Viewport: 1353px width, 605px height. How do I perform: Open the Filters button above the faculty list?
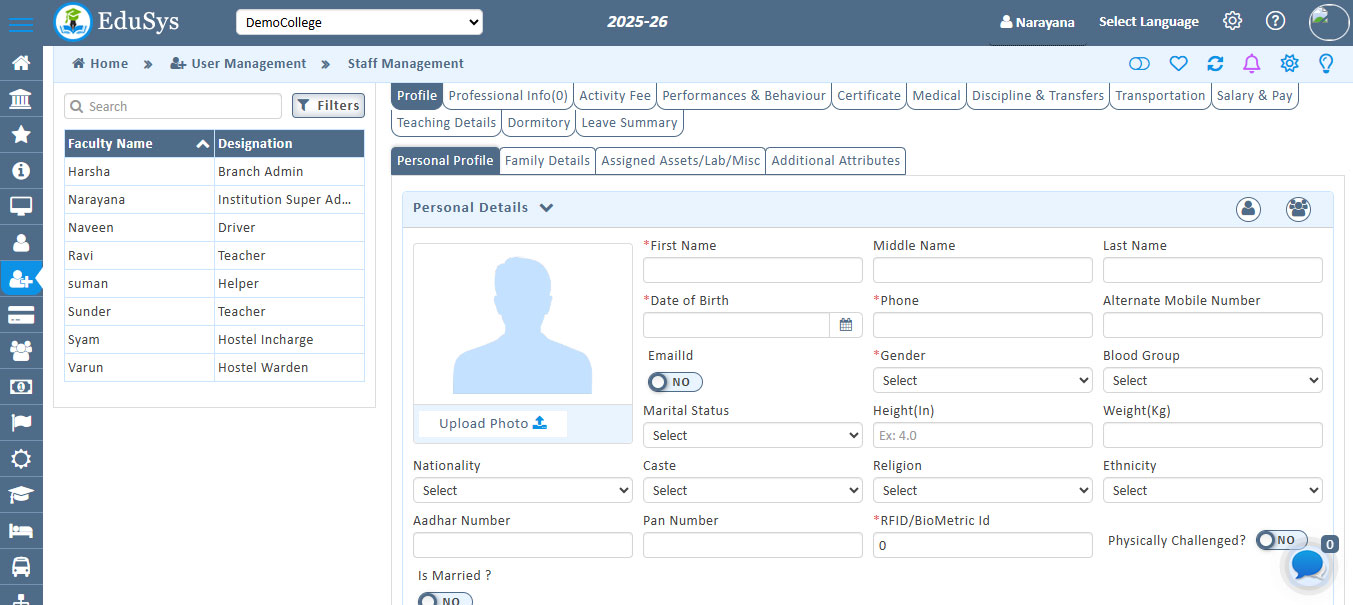(328, 105)
